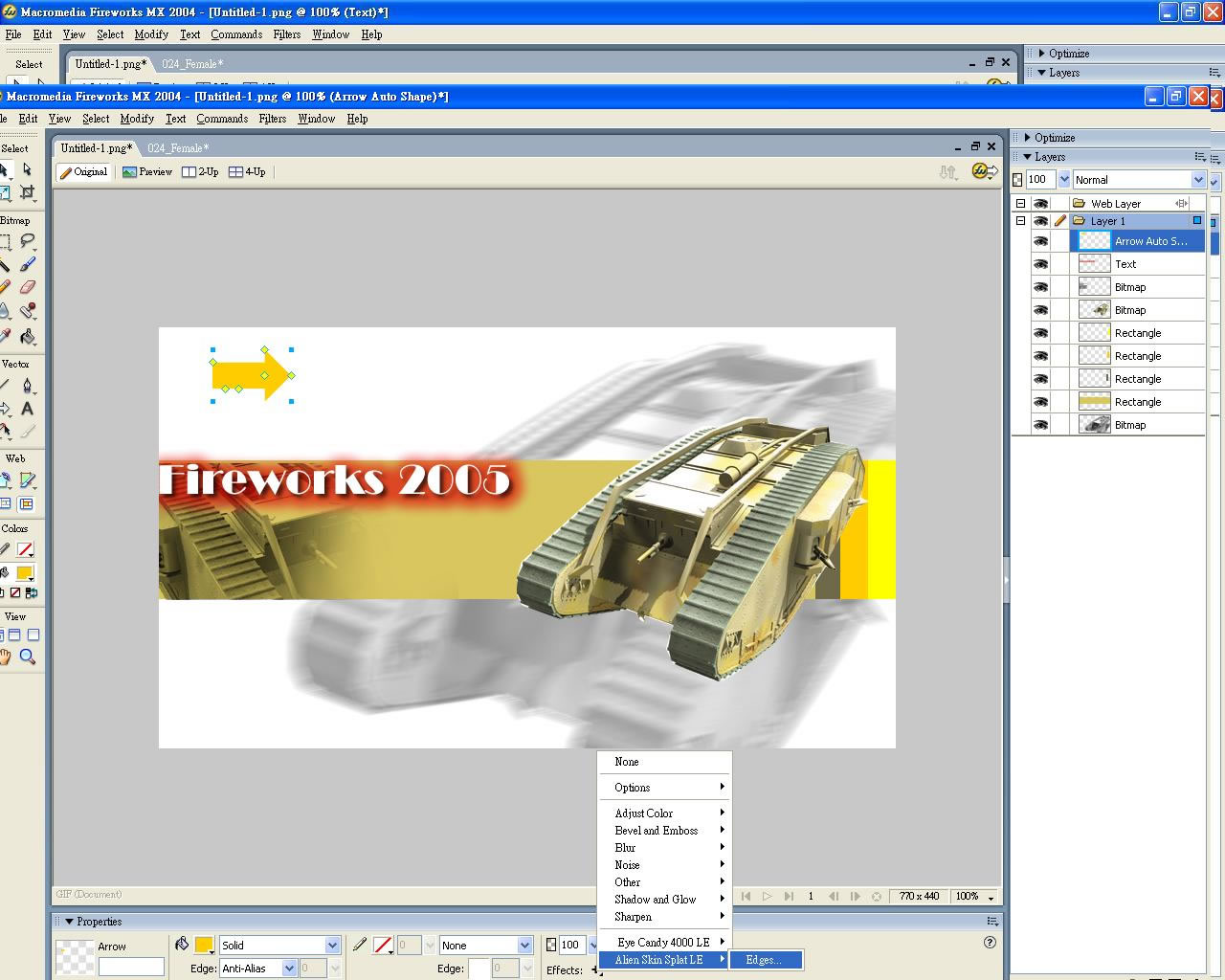Screen dimensions: 1225x980
Task: Open the Bevel and Emboss submenu
Action: (664, 831)
